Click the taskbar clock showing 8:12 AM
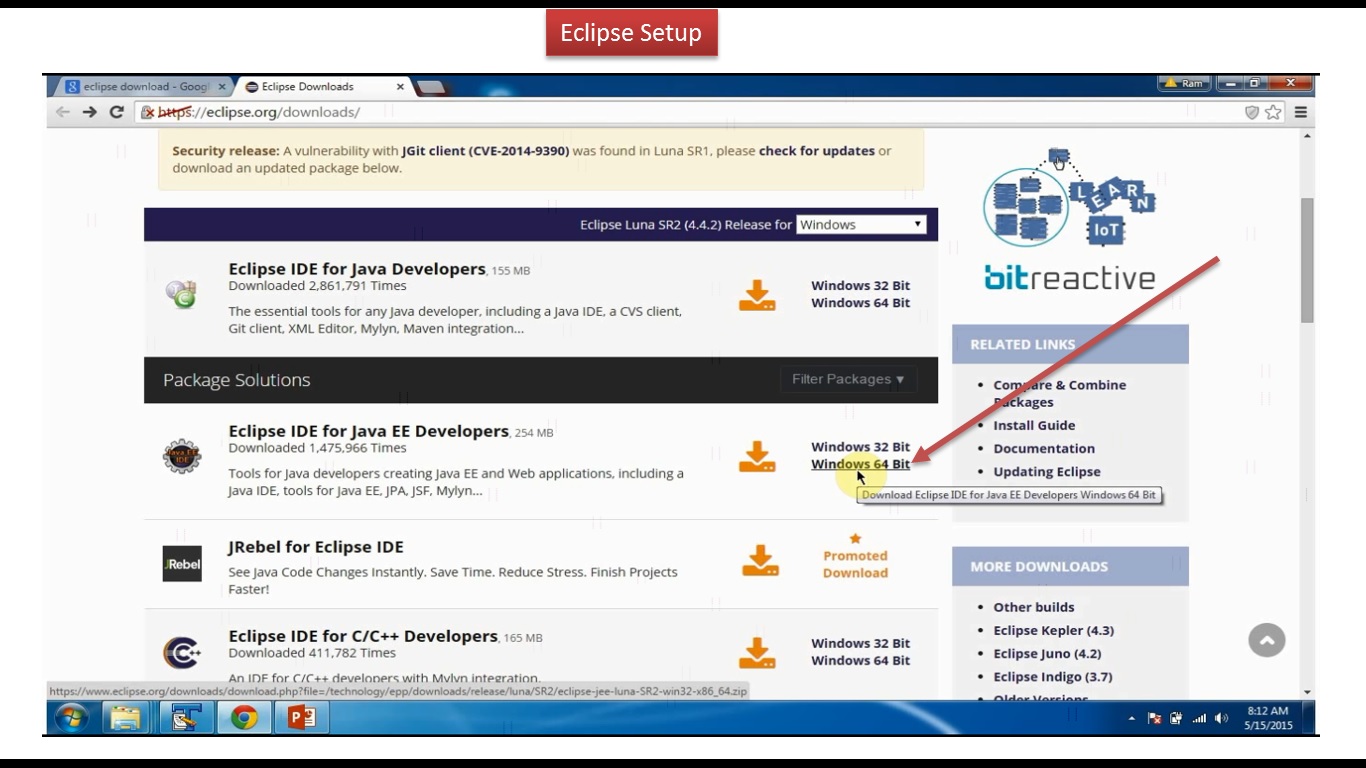 coord(1268,718)
